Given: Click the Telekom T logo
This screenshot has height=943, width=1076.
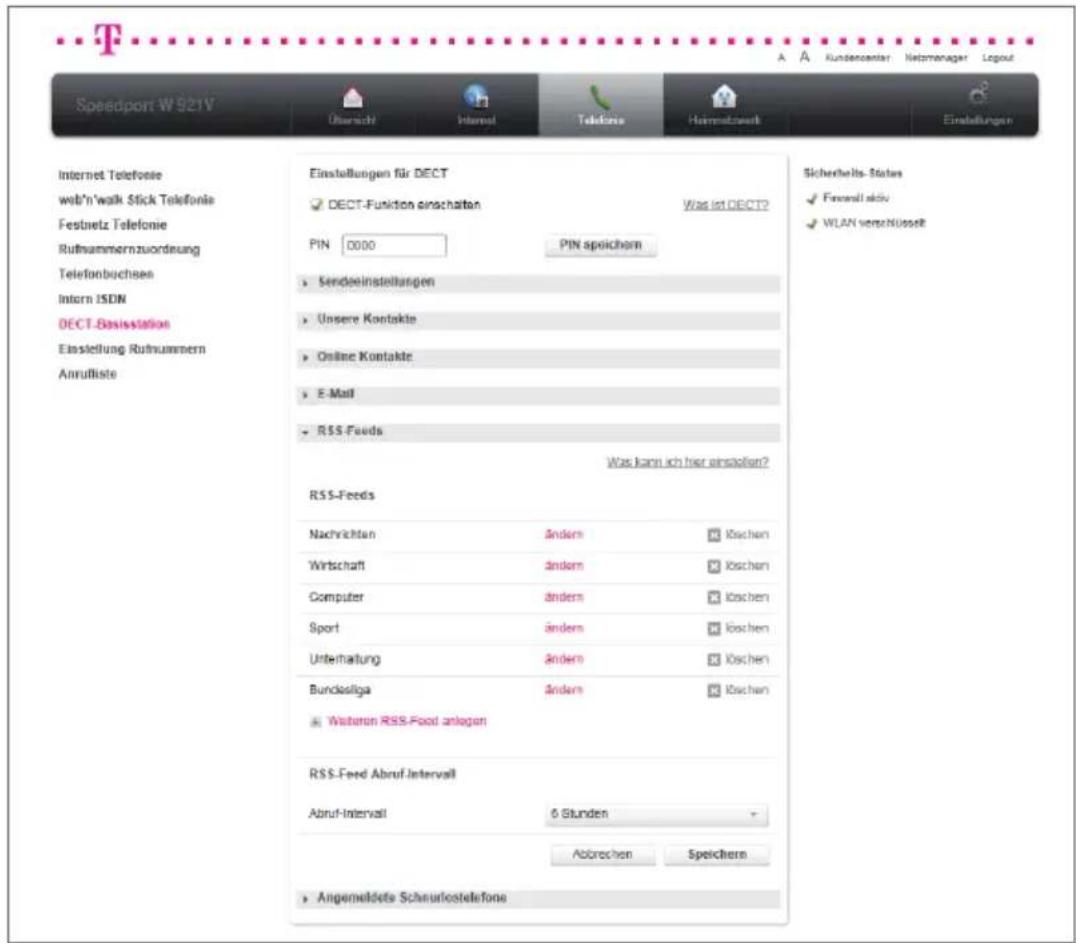Looking at the screenshot, I should [x=108, y=38].
